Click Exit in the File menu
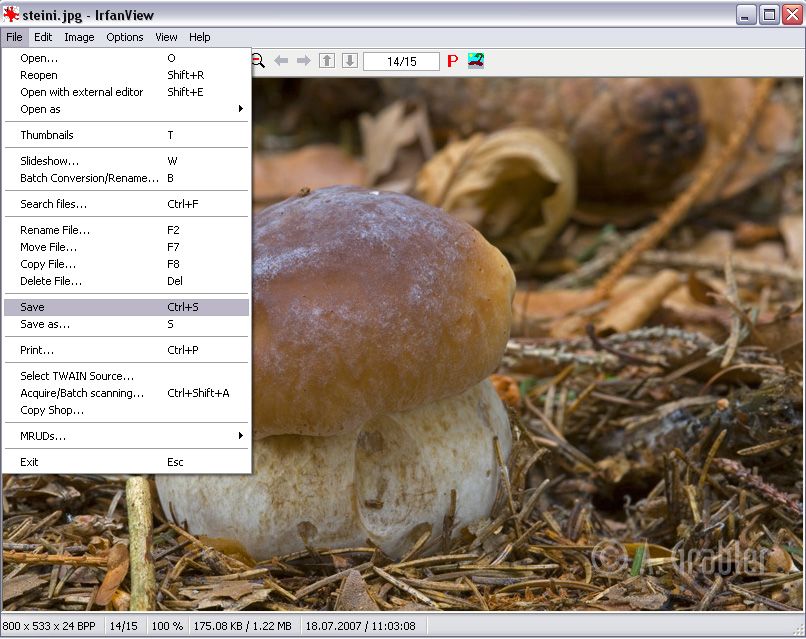 [x=30, y=462]
